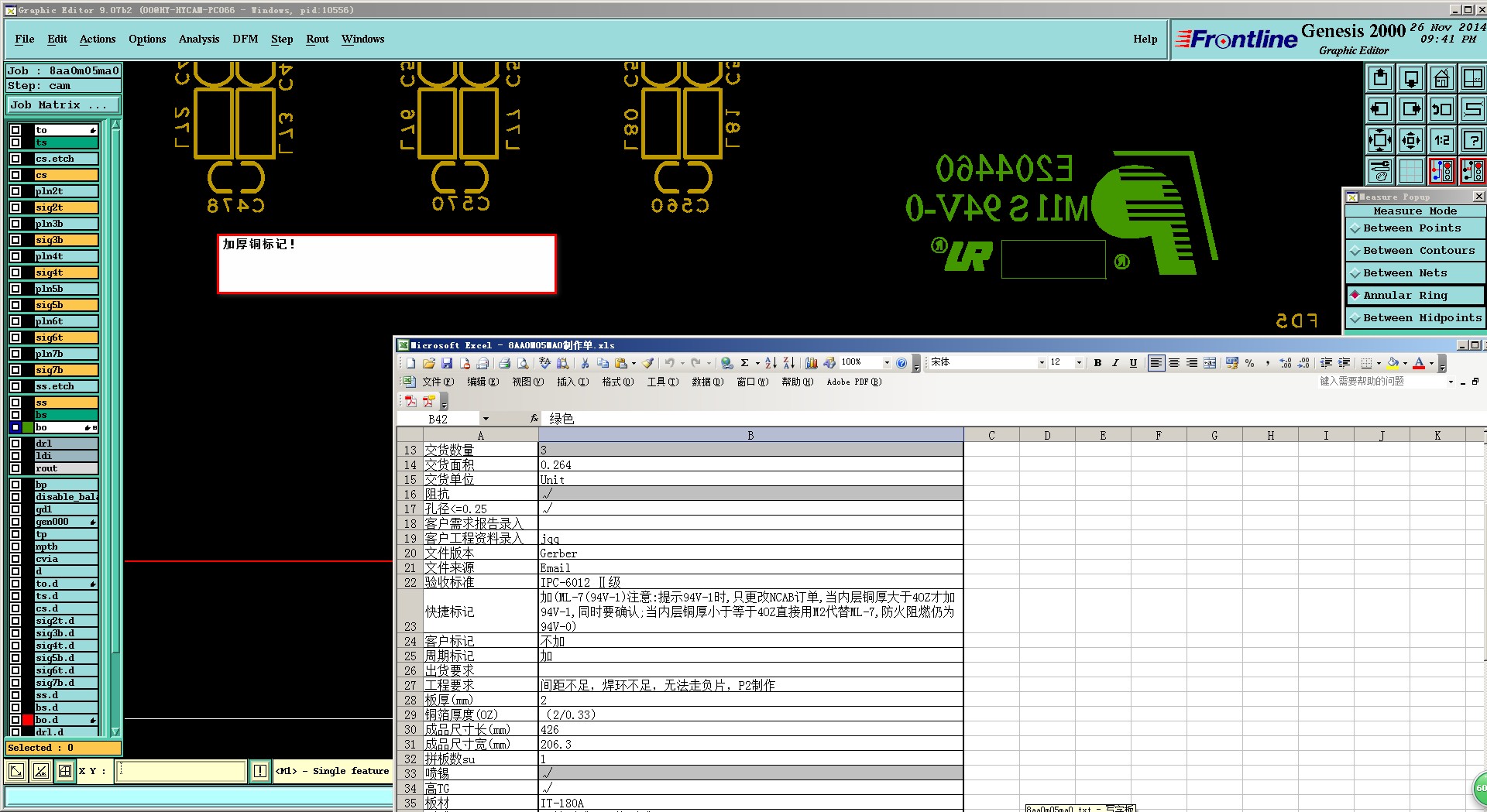Open the Analysis menu
Image resolution: width=1487 pixels, height=812 pixels.
(199, 39)
